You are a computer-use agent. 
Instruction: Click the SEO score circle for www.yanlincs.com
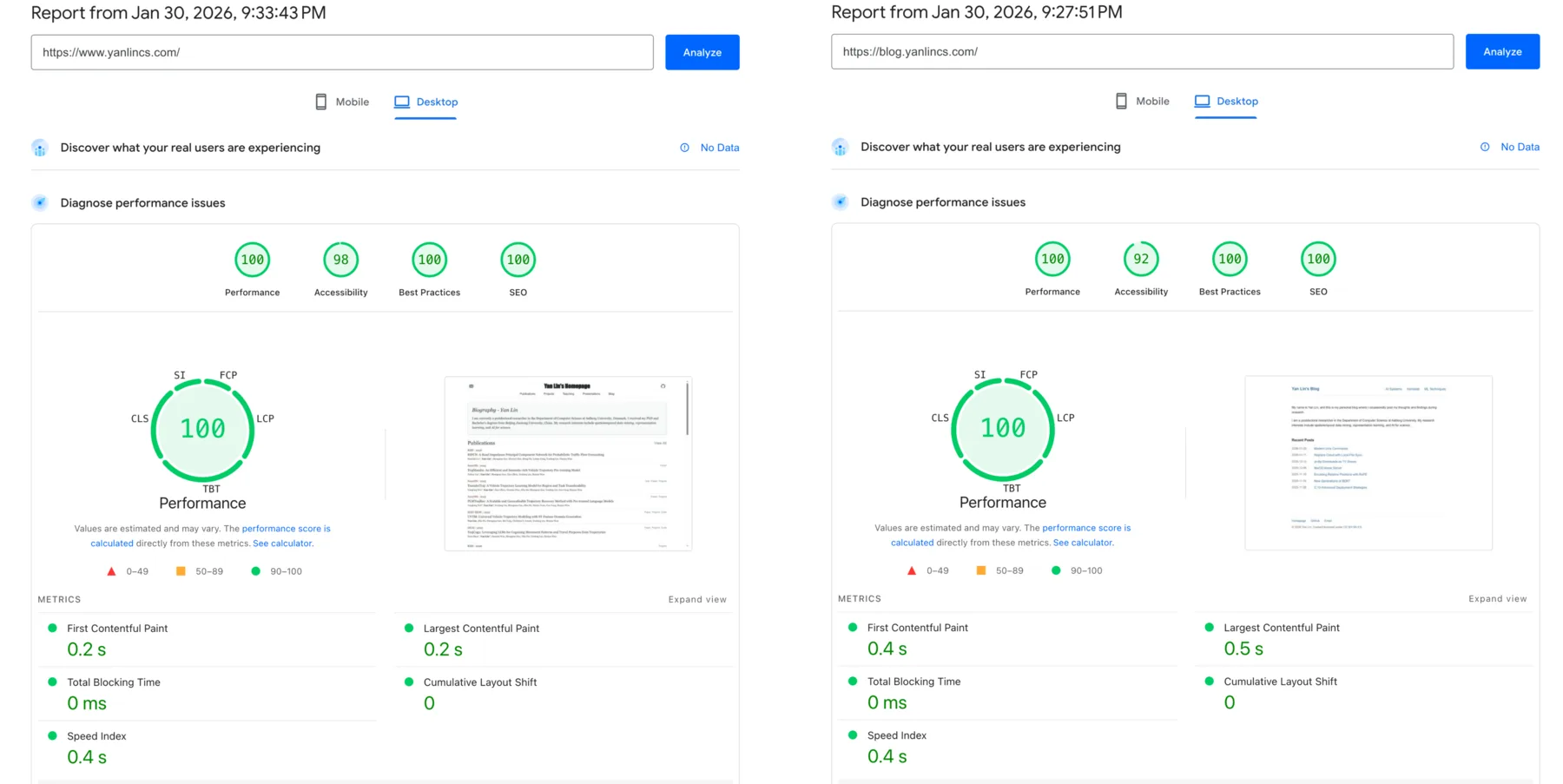coord(518,259)
